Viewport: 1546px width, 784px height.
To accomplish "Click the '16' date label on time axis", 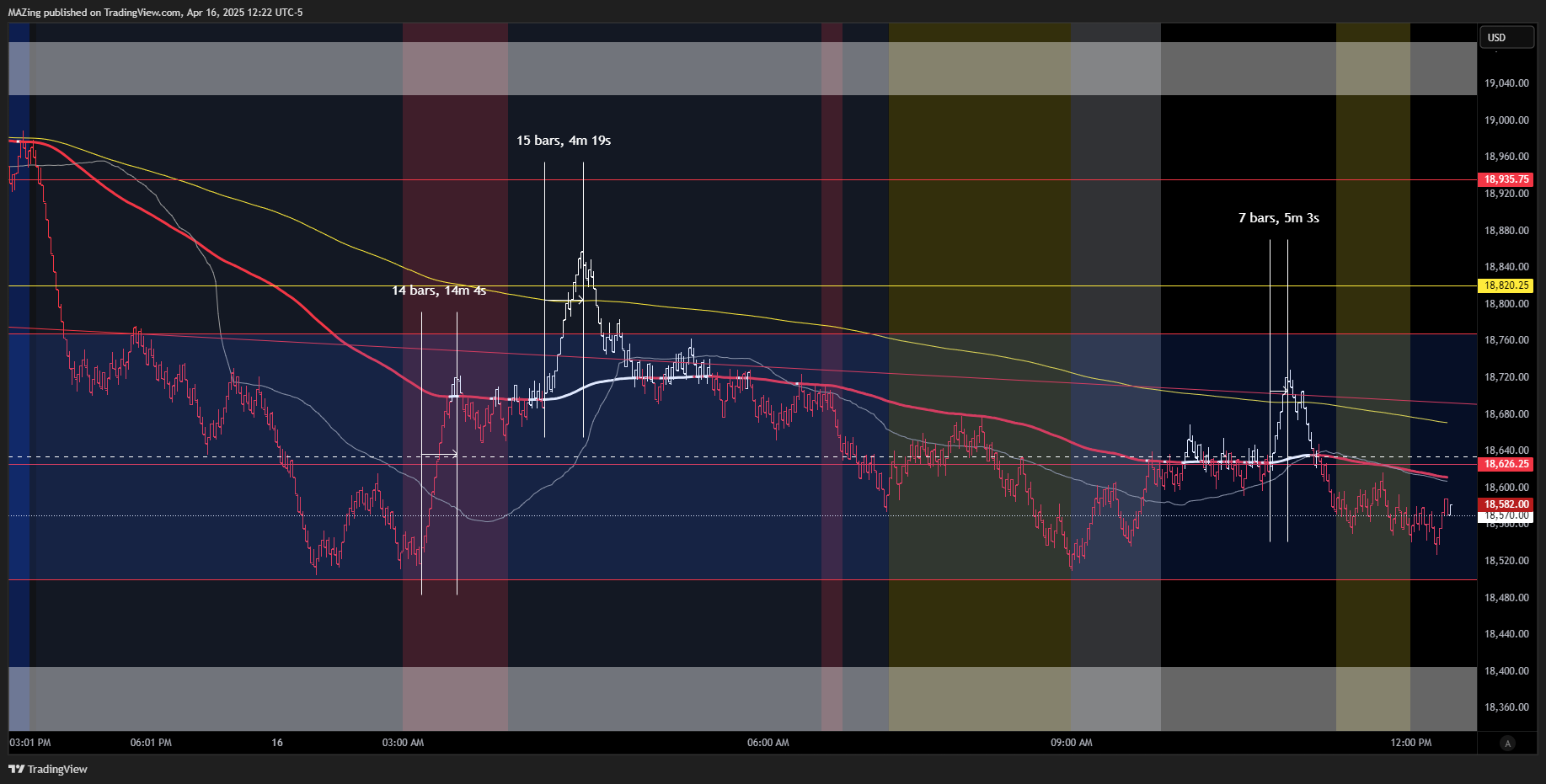I will (x=277, y=743).
